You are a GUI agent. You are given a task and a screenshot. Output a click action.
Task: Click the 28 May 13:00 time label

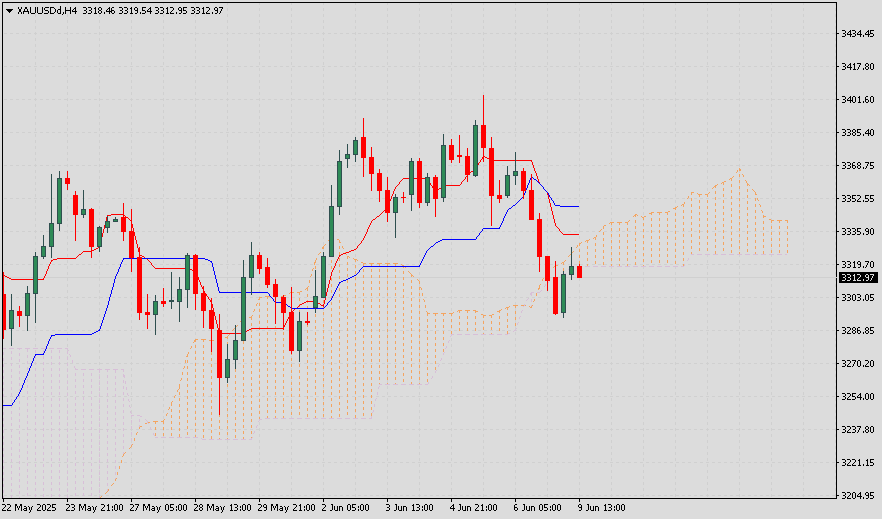coord(223,508)
